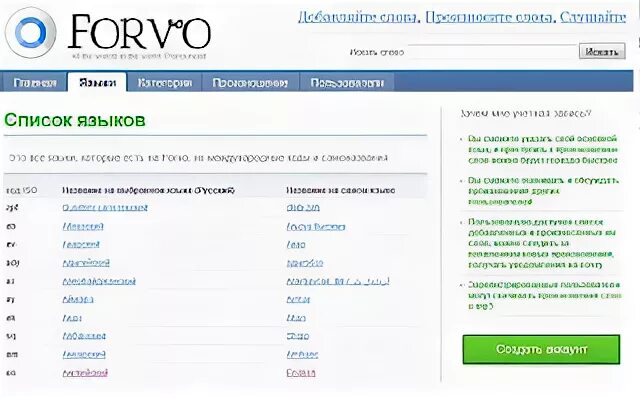Open the Амхарский language link
Image resolution: width=640 pixels, height=398 pixels.
[x=84, y=354]
